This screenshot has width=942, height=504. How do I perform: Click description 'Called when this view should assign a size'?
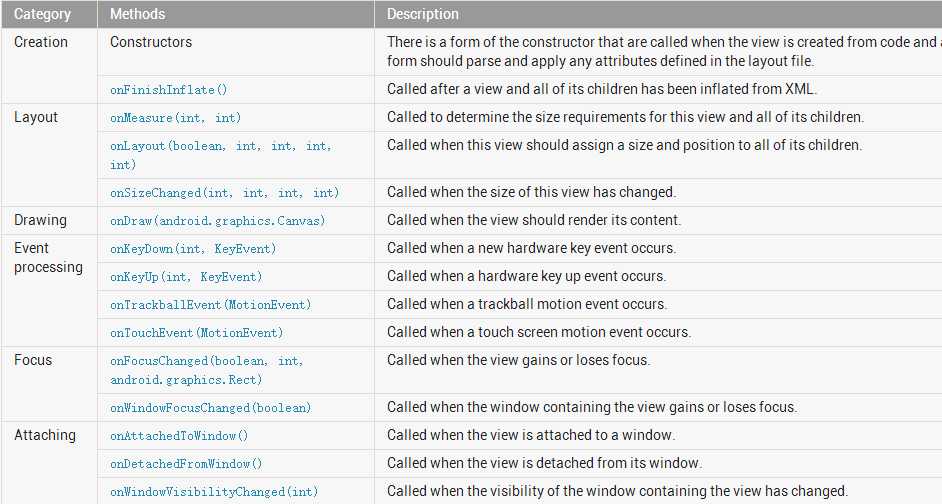pyautogui.click(x=624, y=145)
